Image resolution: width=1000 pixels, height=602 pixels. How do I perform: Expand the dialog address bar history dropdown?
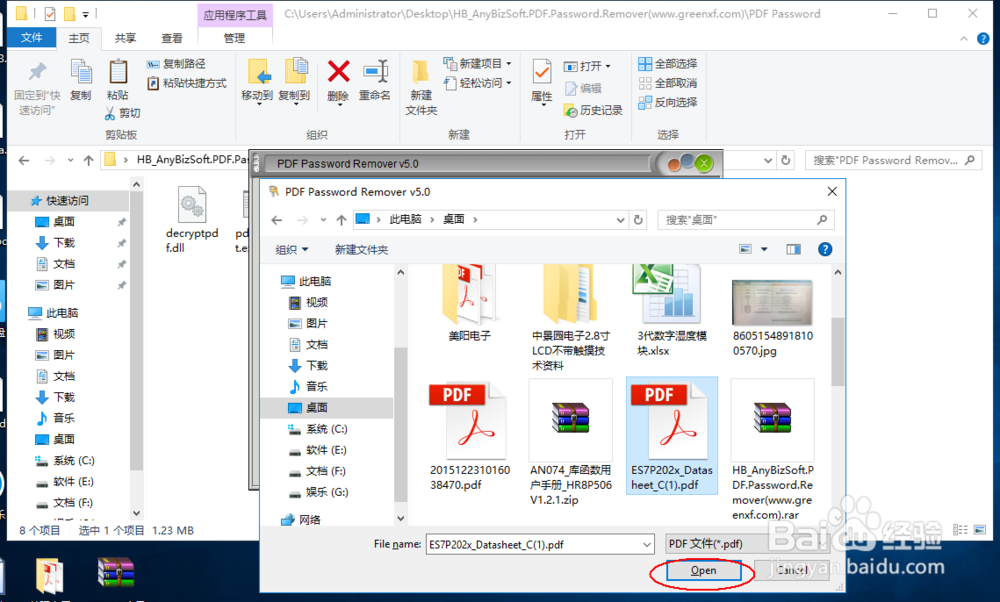(620, 220)
